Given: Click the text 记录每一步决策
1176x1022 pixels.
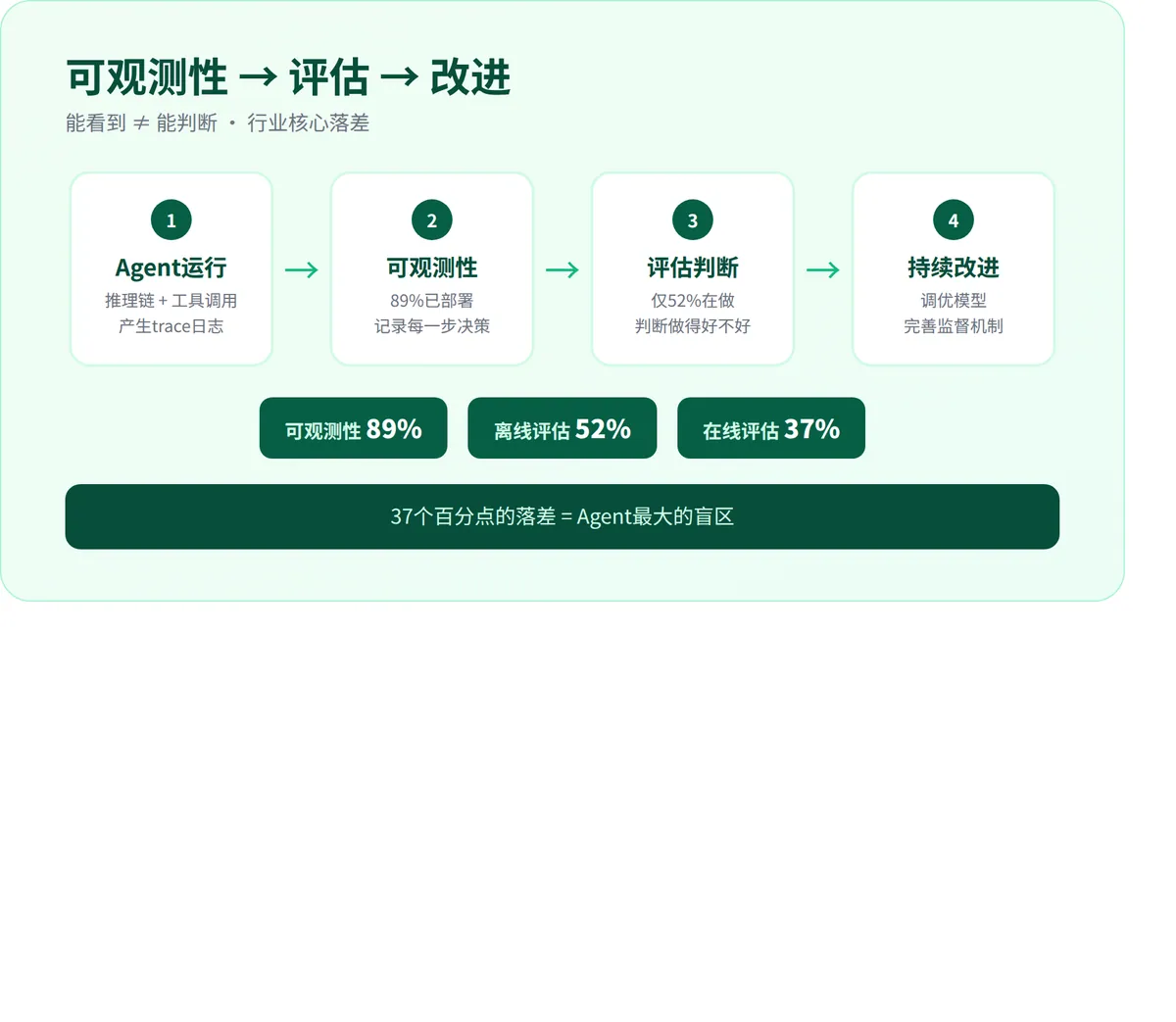Looking at the screenshot, I should pos(432,326).
